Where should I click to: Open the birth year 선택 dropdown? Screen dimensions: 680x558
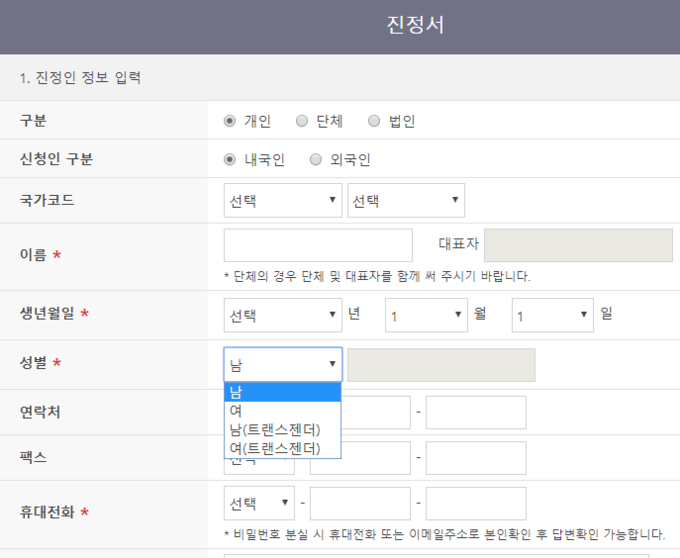coord(283,315)
